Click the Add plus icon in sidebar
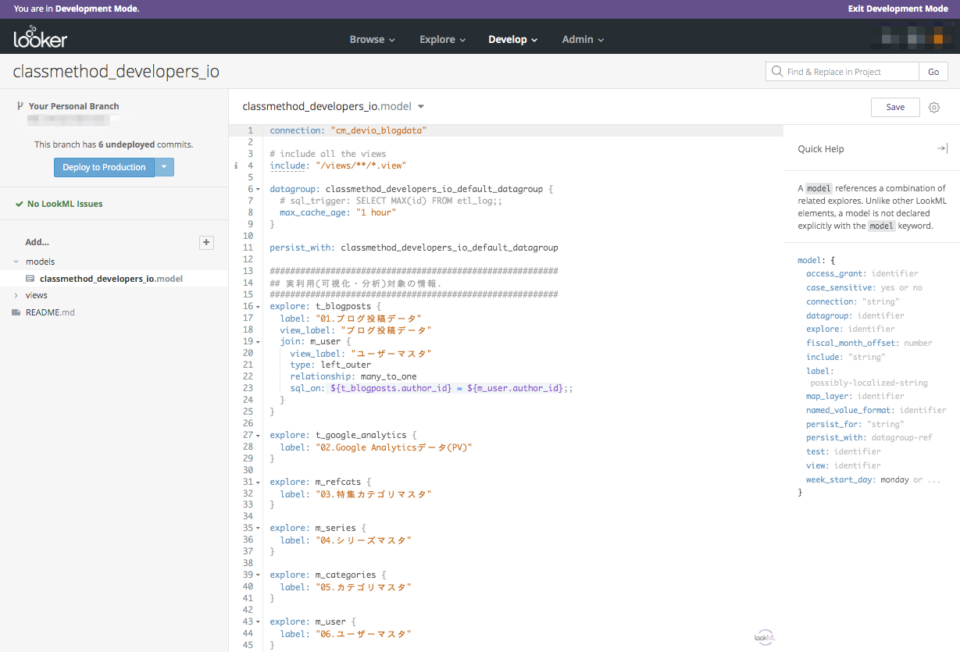The image size is (960, 652). (206, 242)
